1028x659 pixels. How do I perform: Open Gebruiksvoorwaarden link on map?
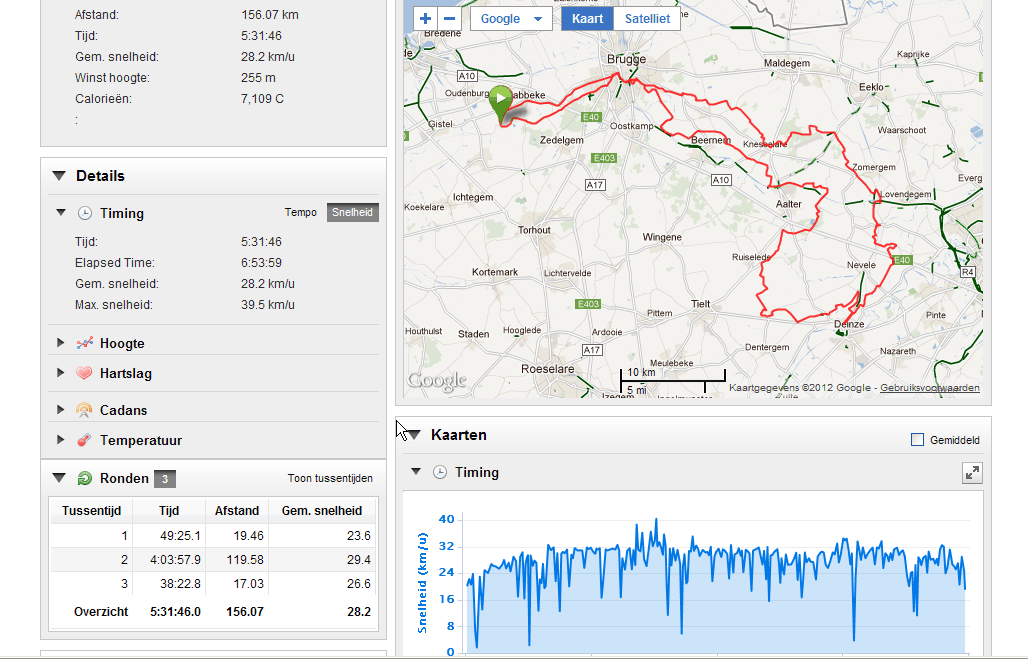tap(930, 388)
